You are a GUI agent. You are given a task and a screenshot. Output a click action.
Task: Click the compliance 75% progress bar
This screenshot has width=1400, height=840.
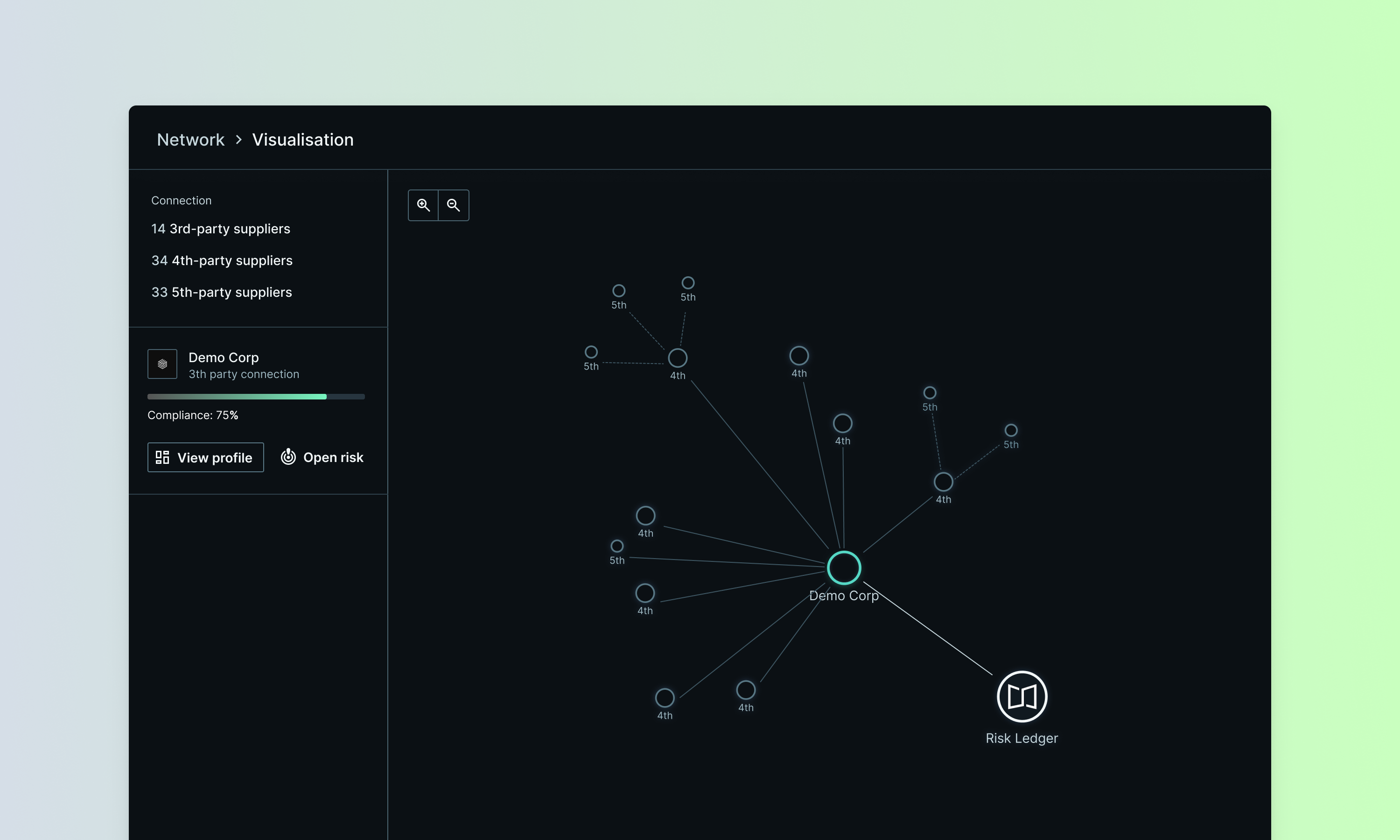pyautogui.click(x=256, y=397)
